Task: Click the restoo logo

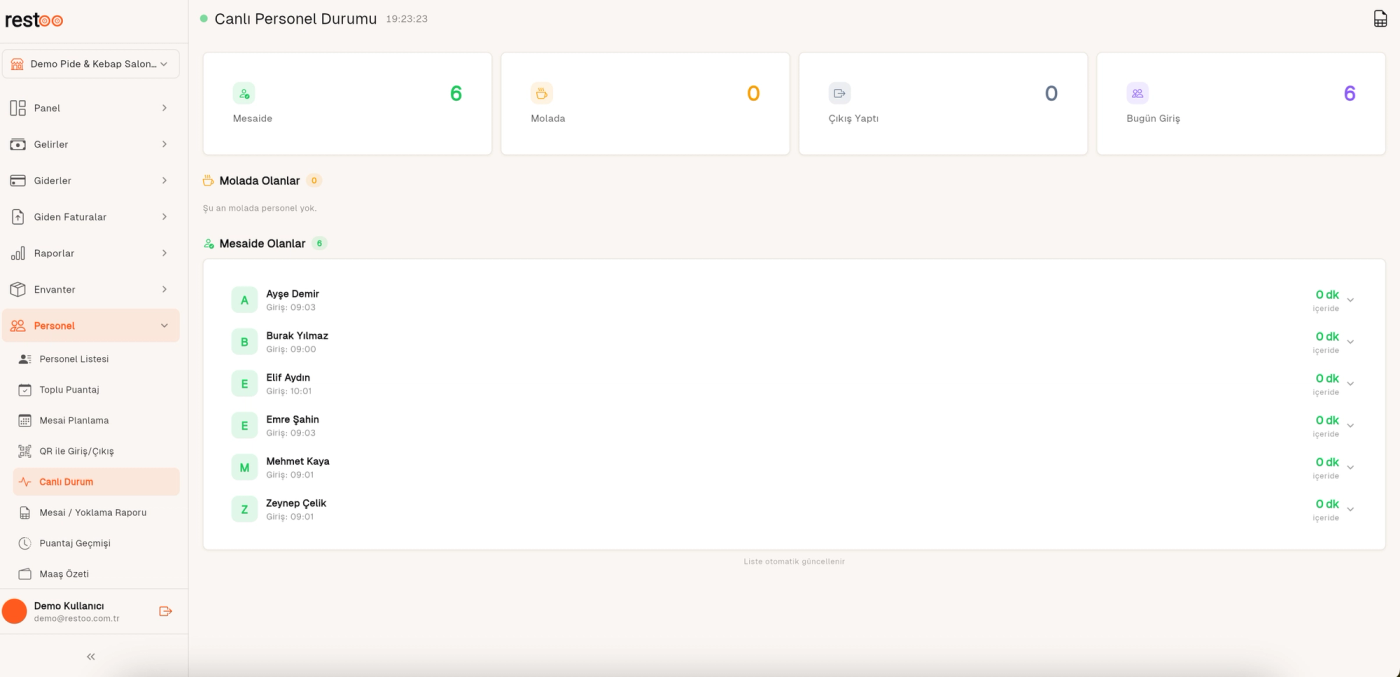Action: [34, 20]
